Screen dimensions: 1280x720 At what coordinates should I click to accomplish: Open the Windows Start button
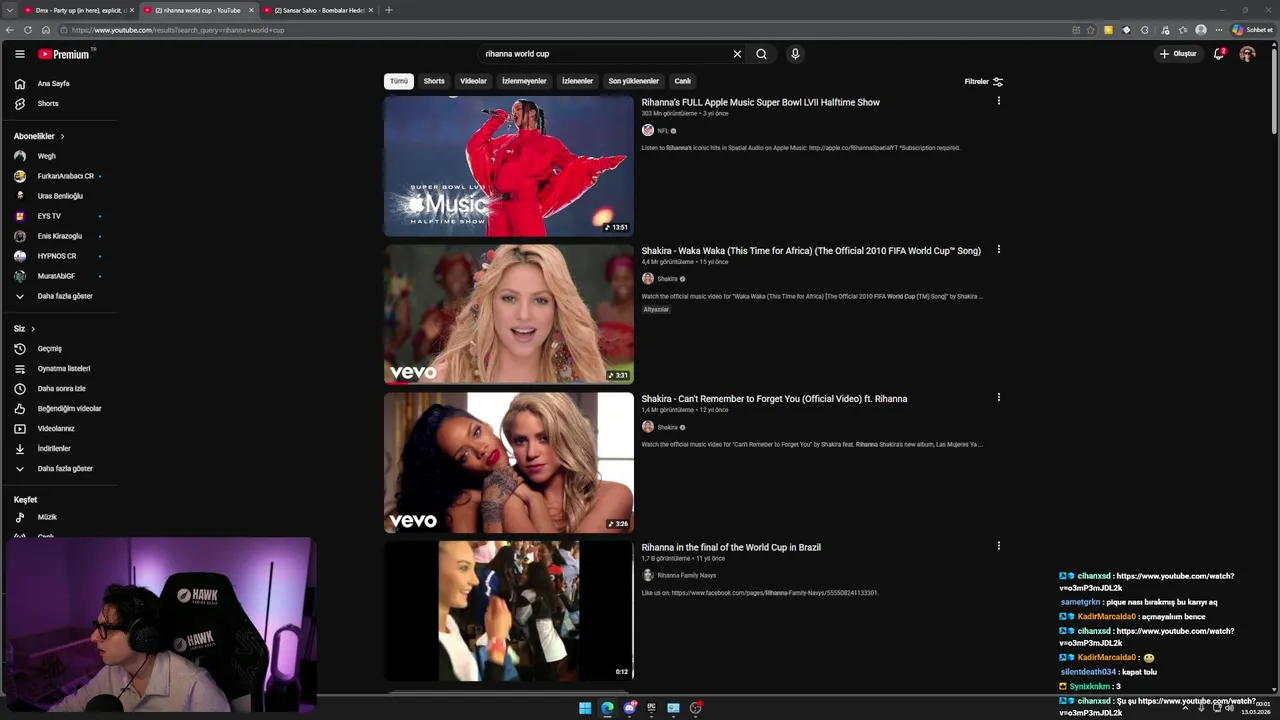tap(585, 708)
